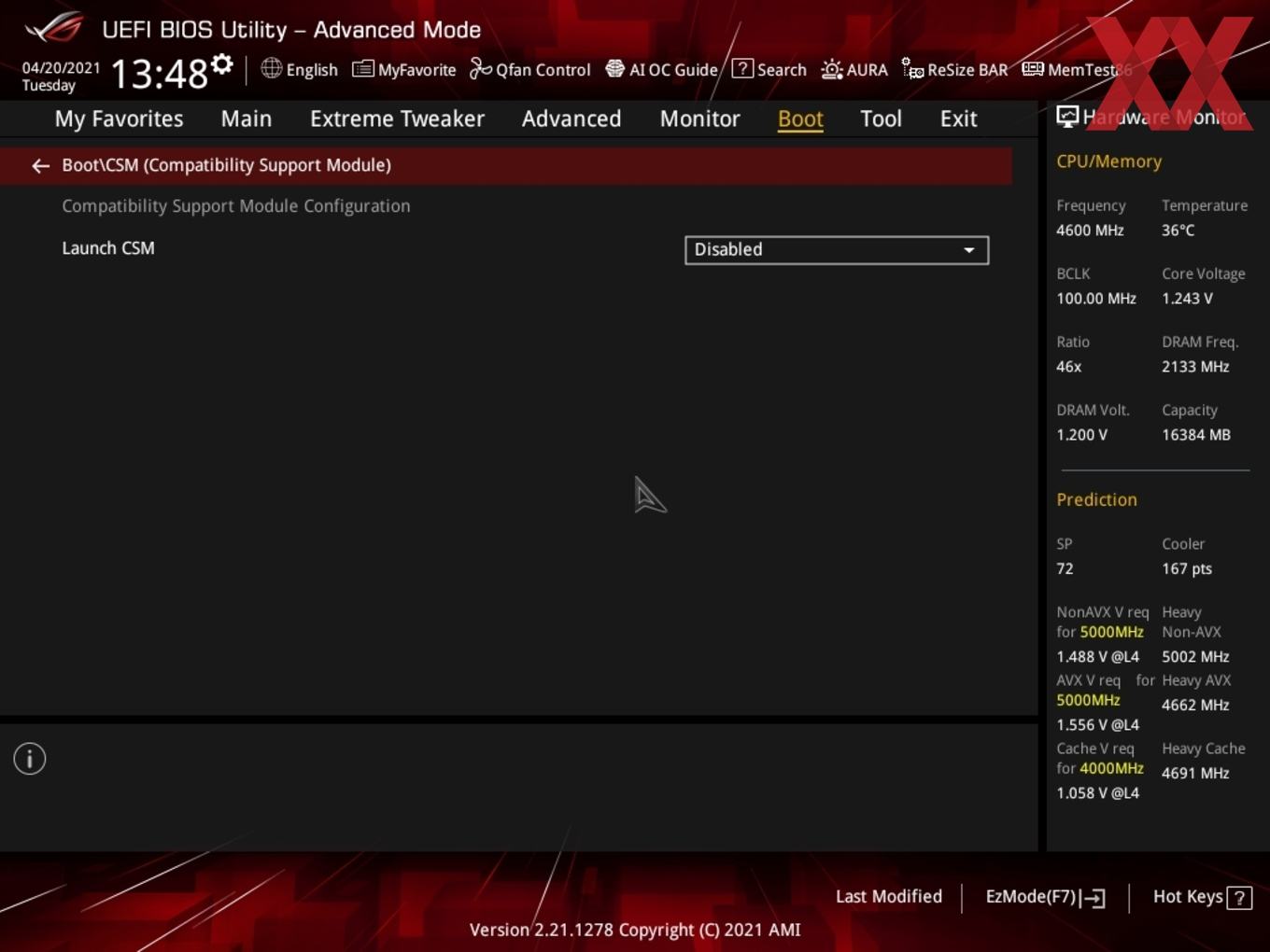This screenshot has width=1270, height=952.
Task: Click the 1.200 V DRAM voltage value
Action: pyautogui.click(x=1081, y=435)
